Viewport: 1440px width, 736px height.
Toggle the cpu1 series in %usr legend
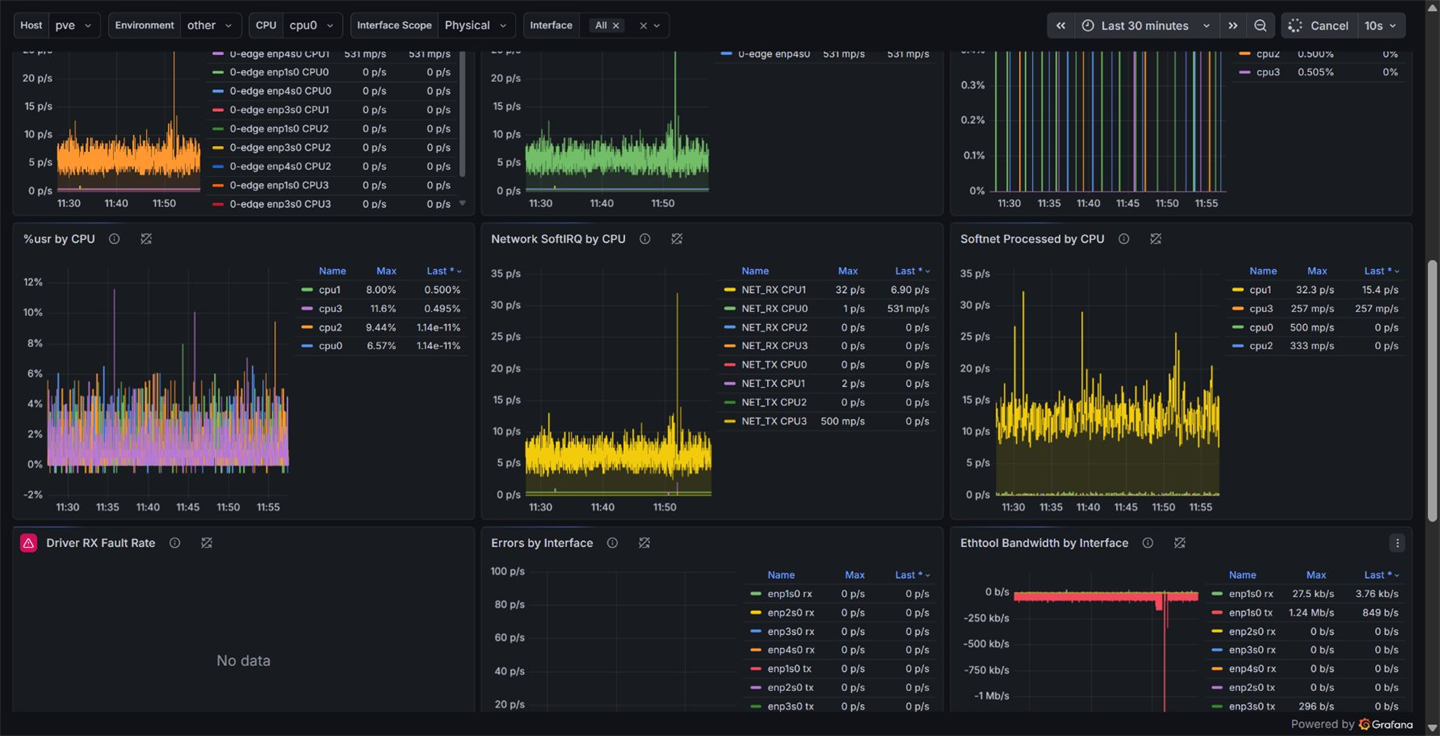[x=330, y=290]
